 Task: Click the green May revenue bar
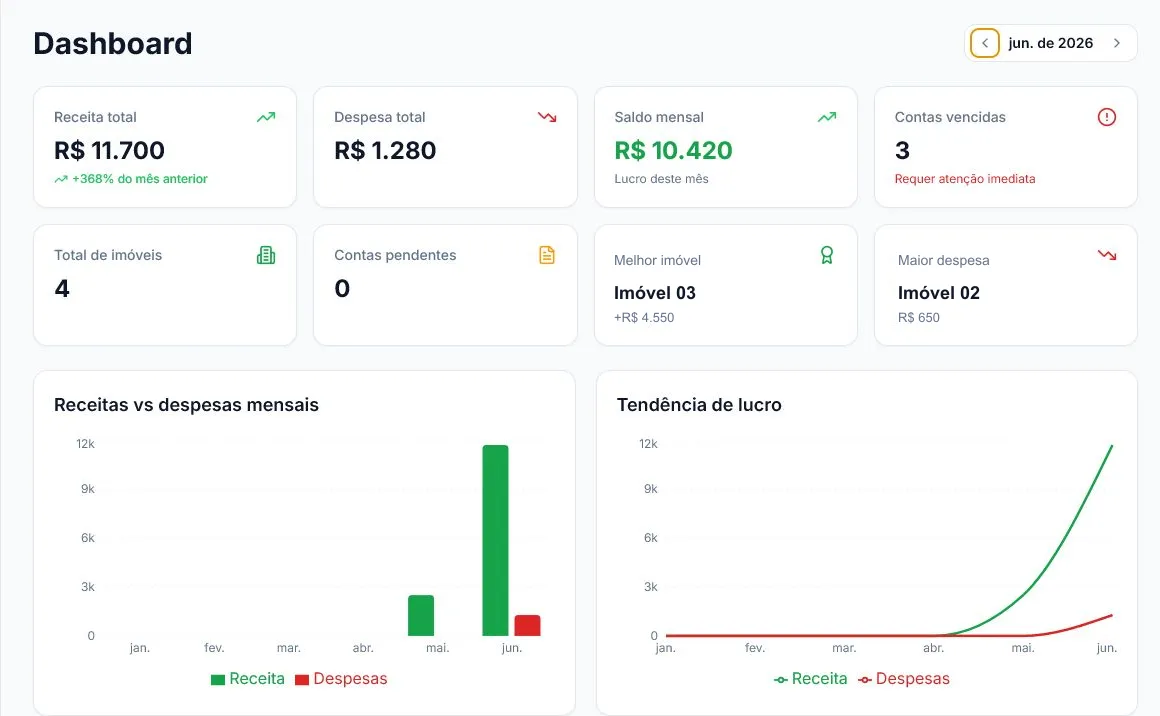pyautogui.click(x=421, y=615)
